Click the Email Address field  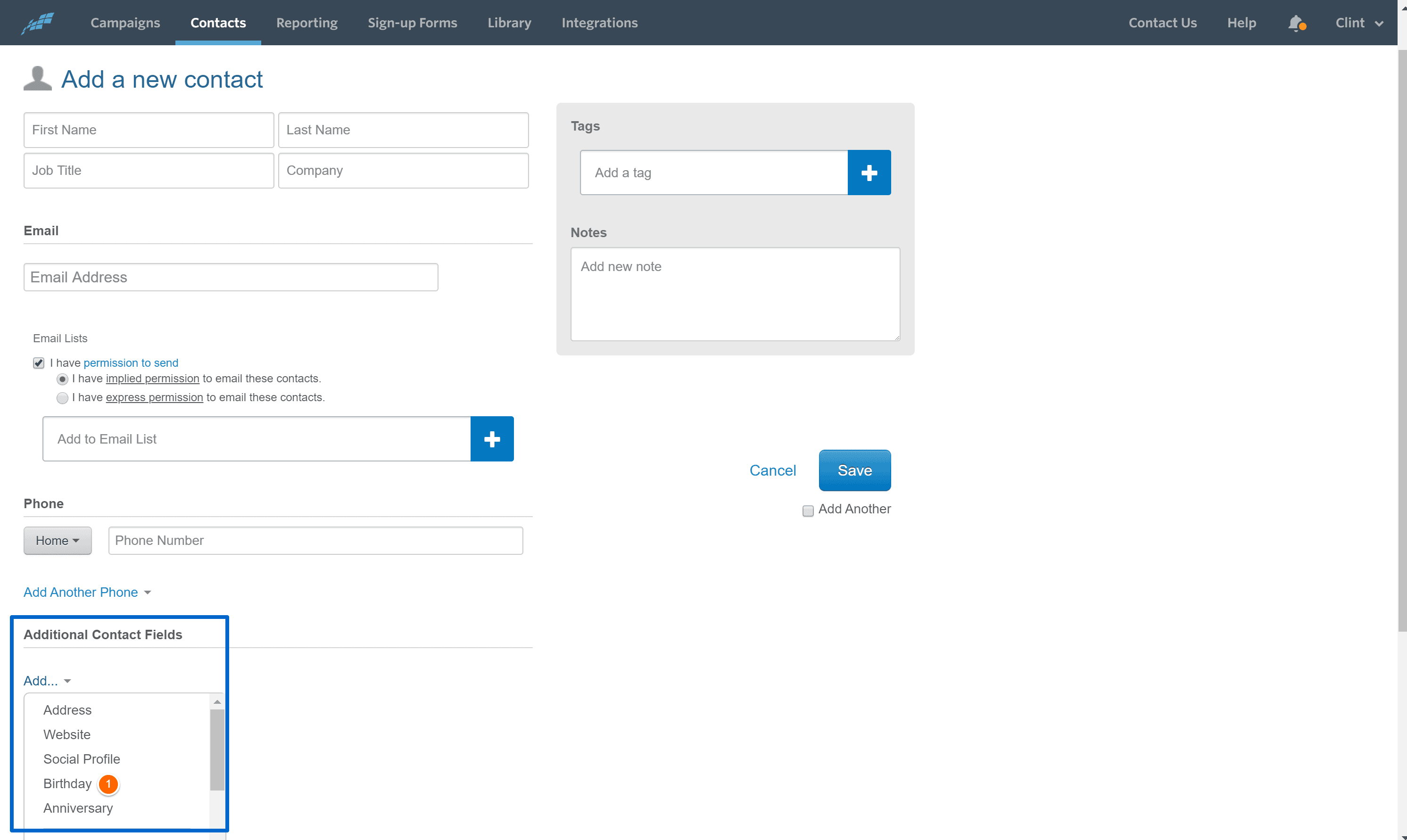[231, 277]
